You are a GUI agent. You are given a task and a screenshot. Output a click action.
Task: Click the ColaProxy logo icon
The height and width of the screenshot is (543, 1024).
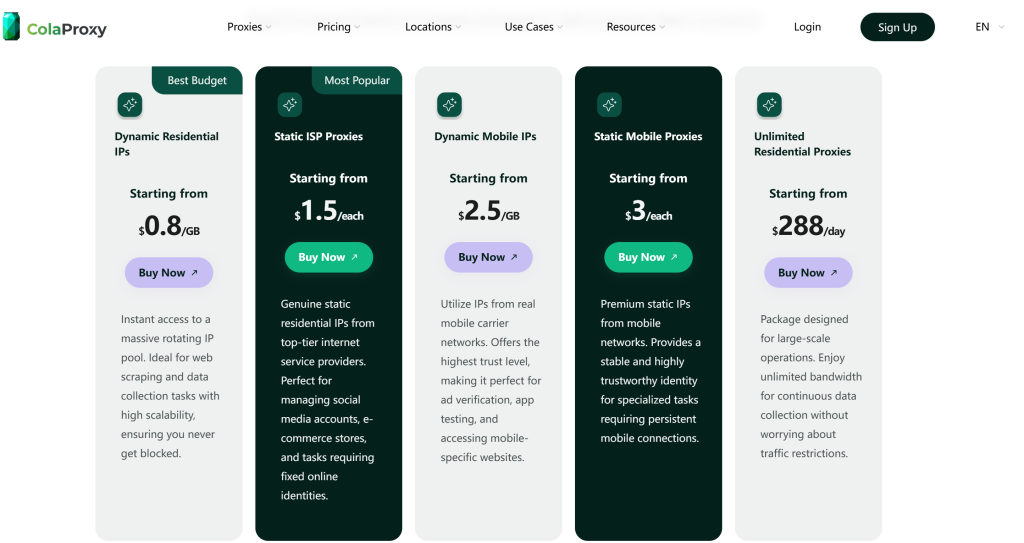[x=11, y=27]
